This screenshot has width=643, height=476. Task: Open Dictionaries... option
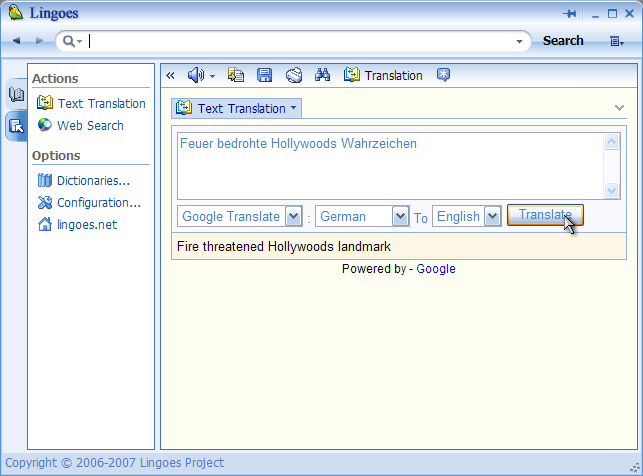(84, 180)
